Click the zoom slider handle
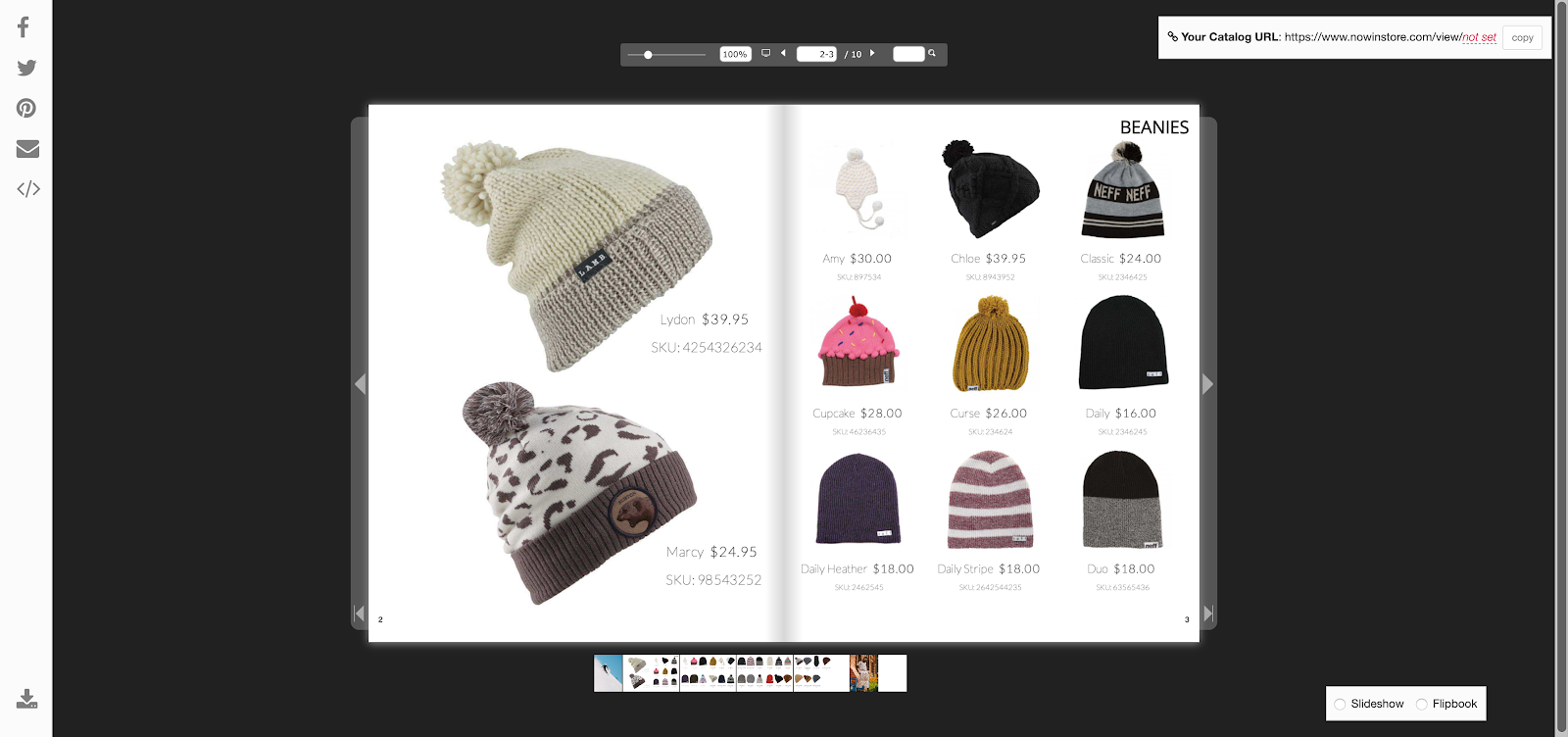 648,55
